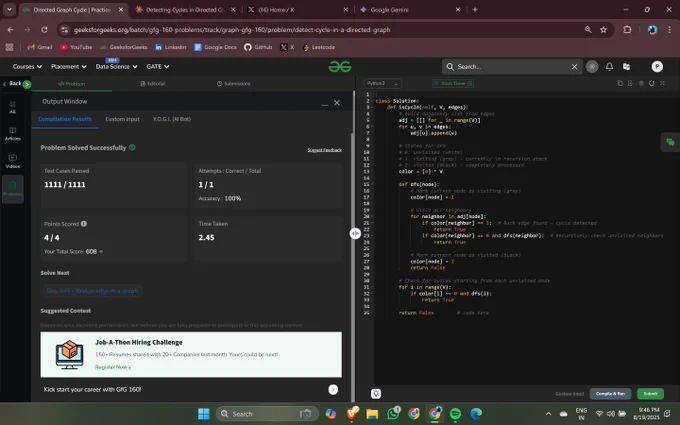Expand the Courses dropdown

[x=27, y=66]
